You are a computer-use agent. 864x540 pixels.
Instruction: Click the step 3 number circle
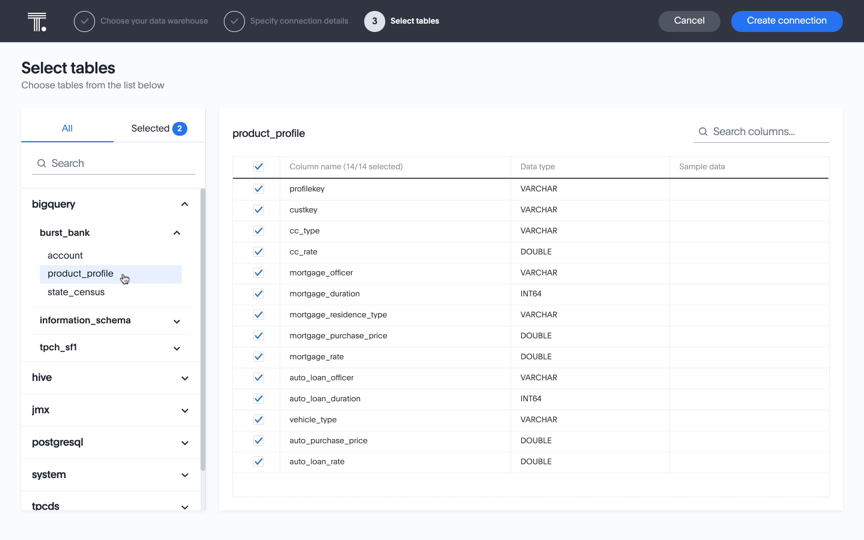374,21
